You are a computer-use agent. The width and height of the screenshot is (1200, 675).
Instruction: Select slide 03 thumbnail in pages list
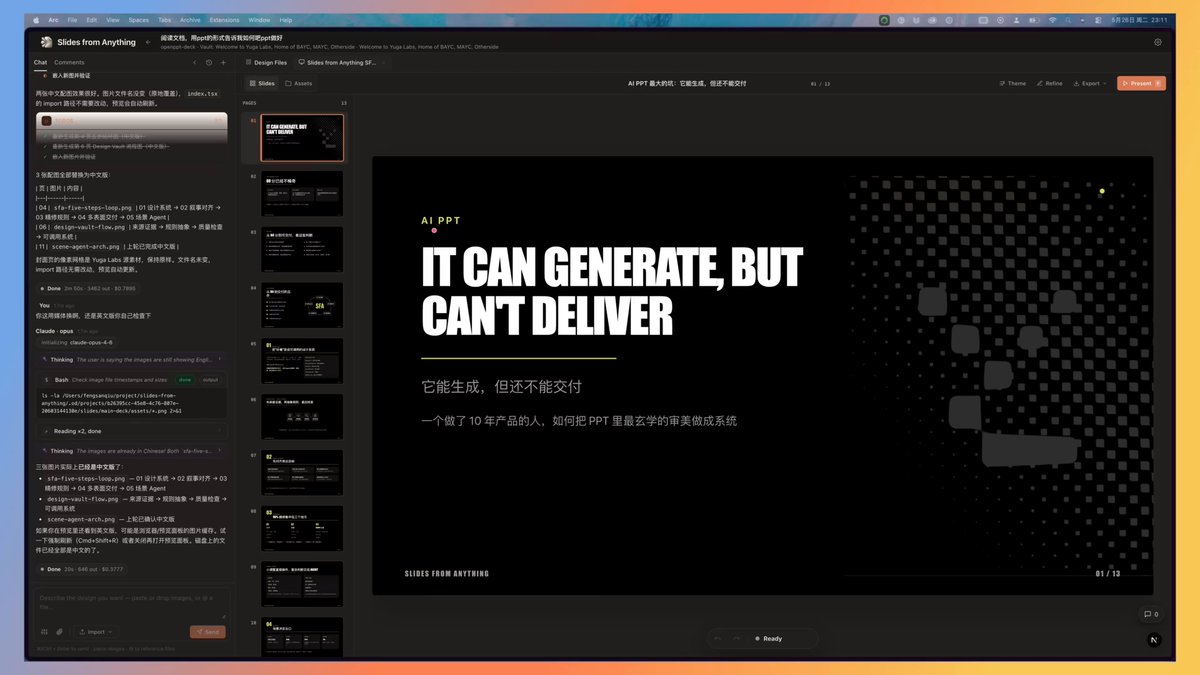point(302,249)
